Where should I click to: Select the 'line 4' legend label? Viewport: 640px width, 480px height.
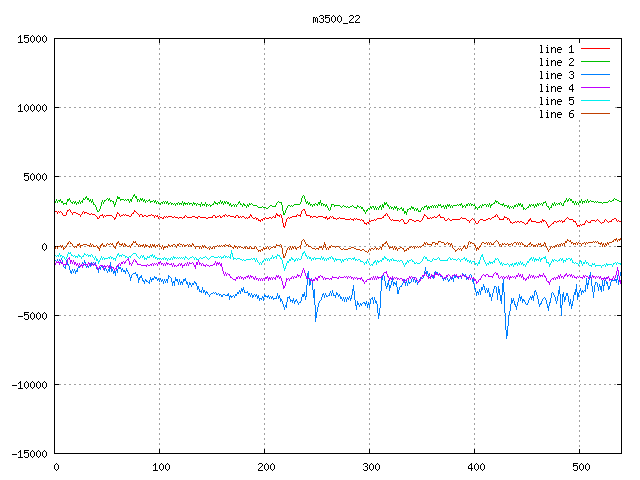pyautogui.click(x=557, y=88)
